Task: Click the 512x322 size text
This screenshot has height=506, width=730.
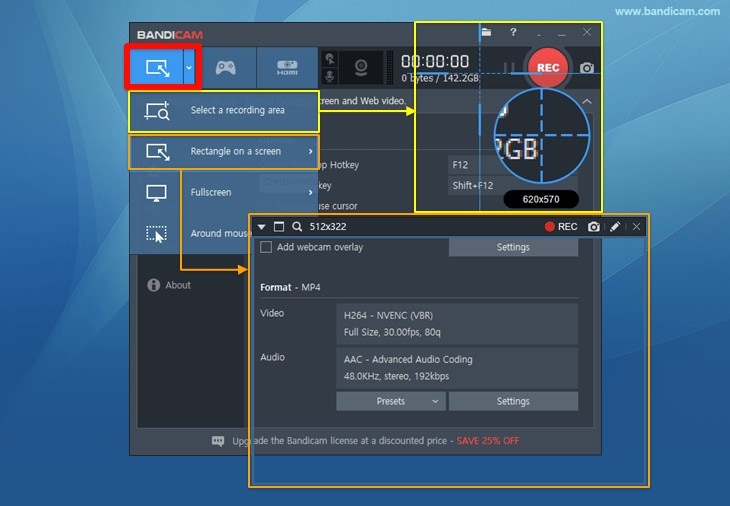Action: pos(328,227)
